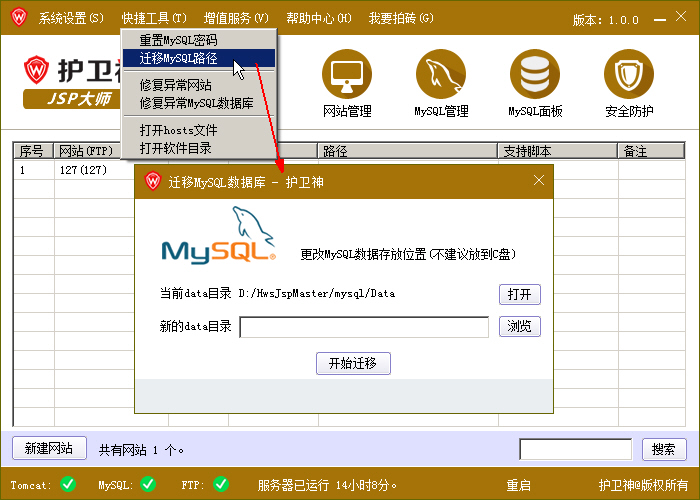Minimize the main 护卫神 window
Image resolution: width=700 pixels, height=500 pixels.
[x=659, y=19]
